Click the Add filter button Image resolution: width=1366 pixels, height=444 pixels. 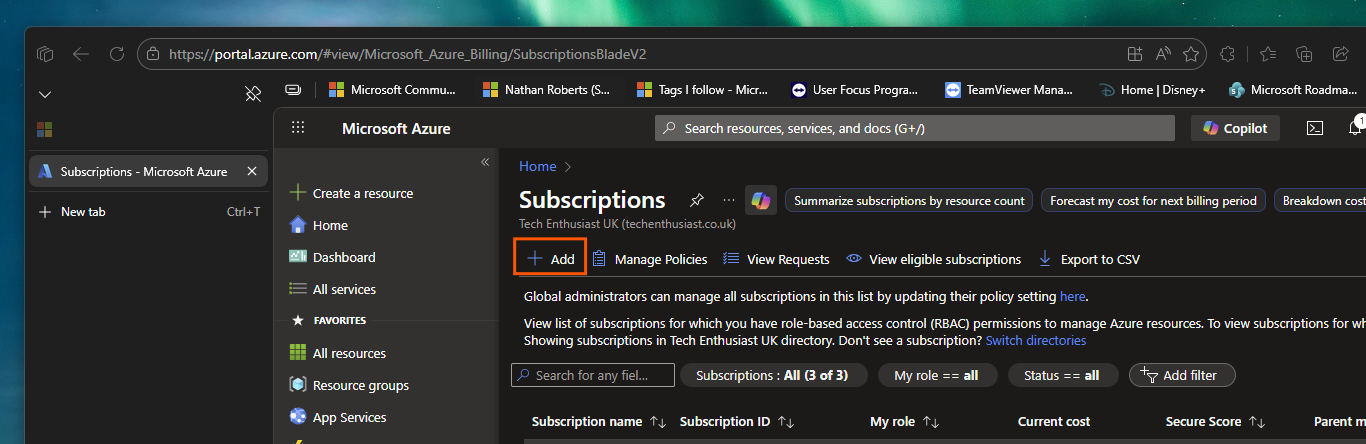(x=1182, y=375)
